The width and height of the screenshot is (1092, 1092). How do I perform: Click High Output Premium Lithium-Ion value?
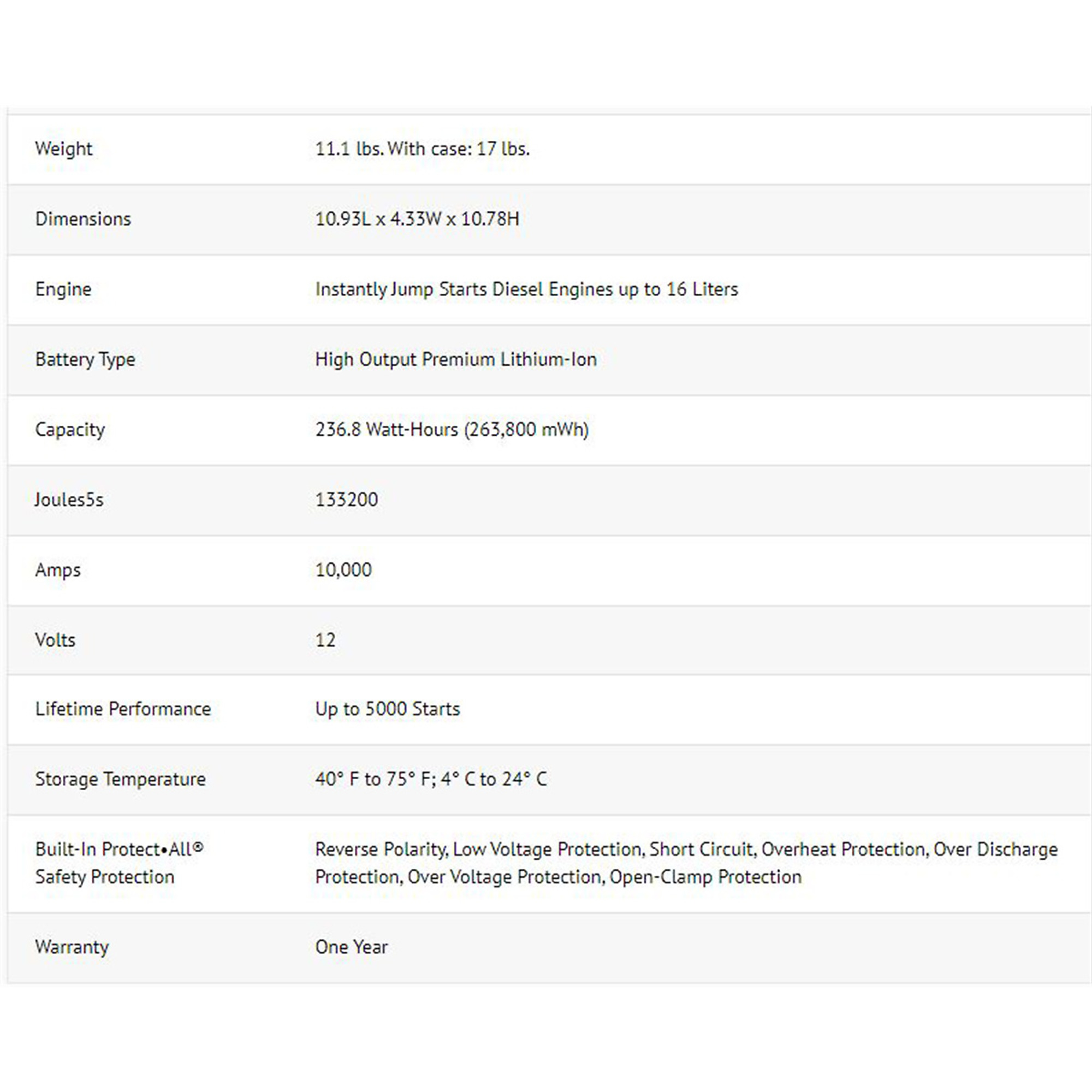pos(455,359)
